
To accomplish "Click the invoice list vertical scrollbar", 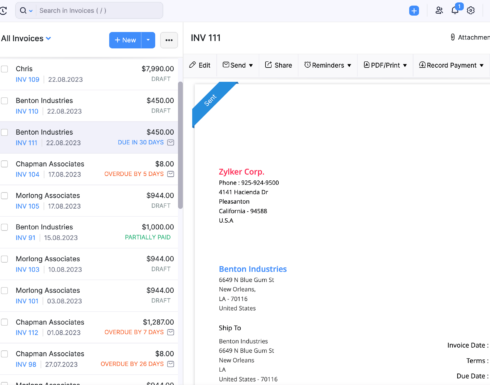I will [180, 145].
